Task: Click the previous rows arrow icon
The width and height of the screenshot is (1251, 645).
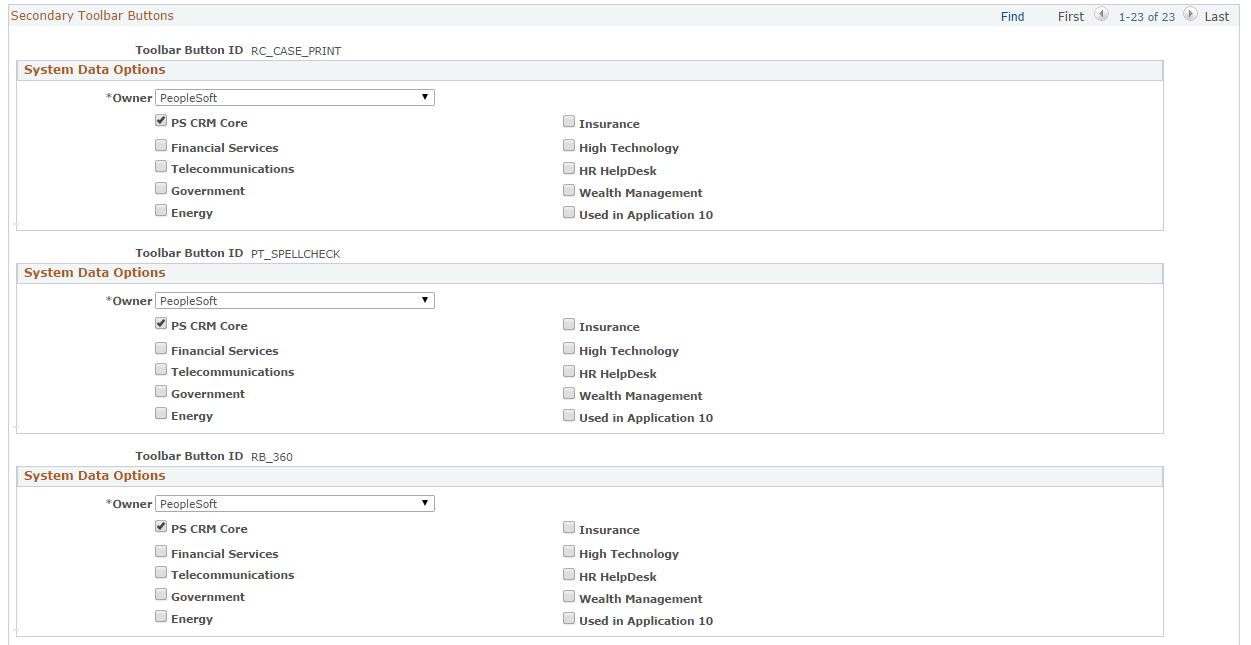Action: click(x=1101, y=15)
